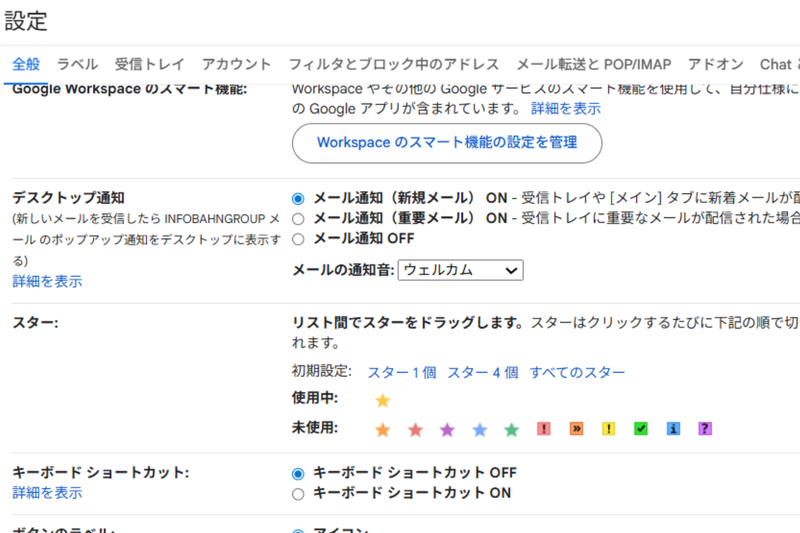Click the yellow star in use
The height and width of the screenshot is (533, 800).
pyautogui.click(x=382, y=400)
